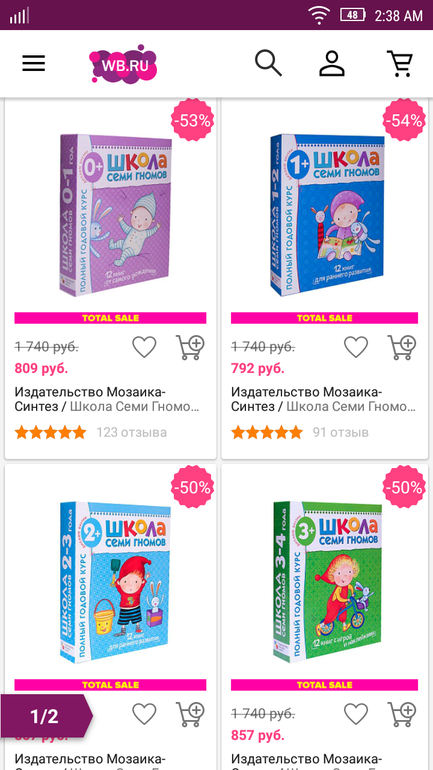
Task: Favorite the 792 руб. product with heart
Action: coord(356,347)
